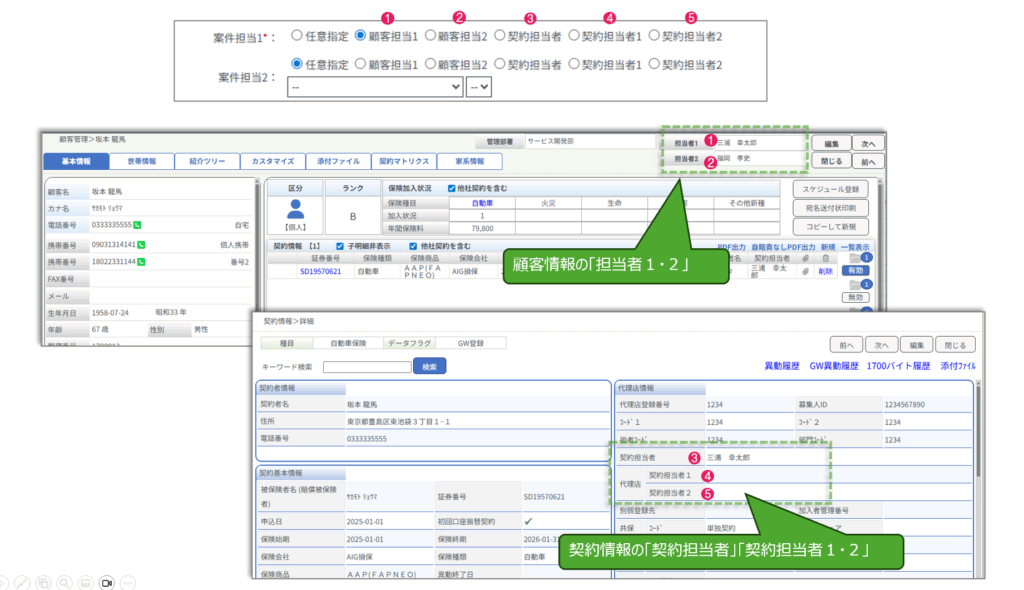Screen dimensions: 1024x590
Task: Click the blue individual person icon
Action: pos(295,209)
